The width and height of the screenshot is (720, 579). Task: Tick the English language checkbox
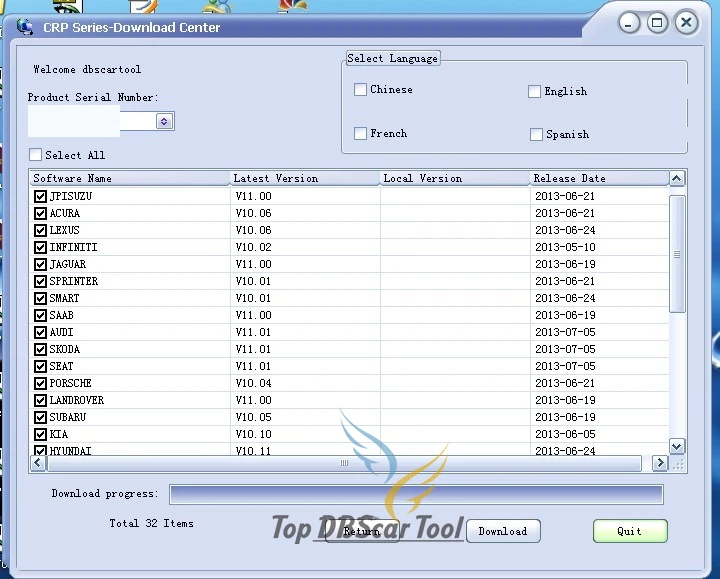(534, 91)
